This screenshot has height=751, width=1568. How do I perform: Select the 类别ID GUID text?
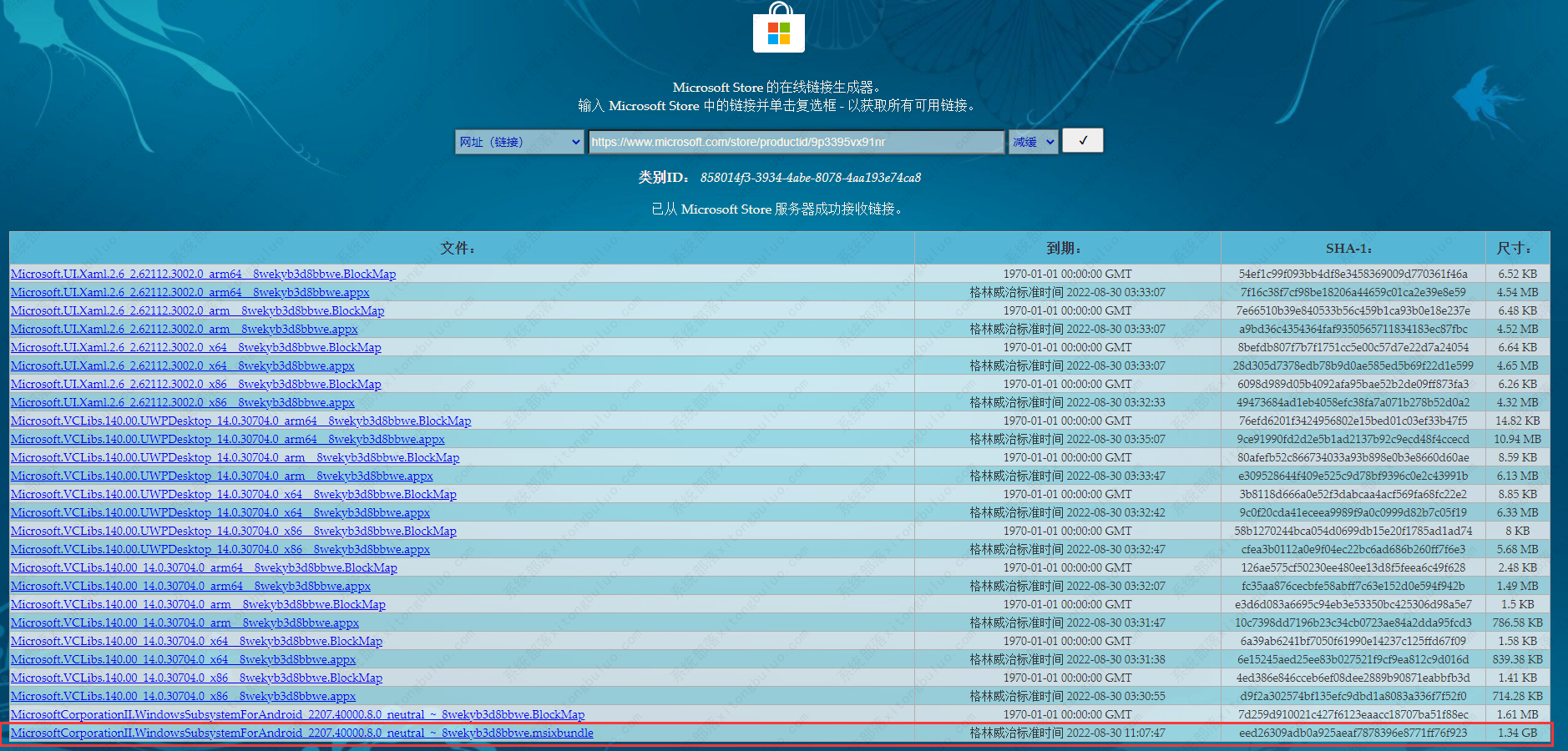tap(810, 177)
